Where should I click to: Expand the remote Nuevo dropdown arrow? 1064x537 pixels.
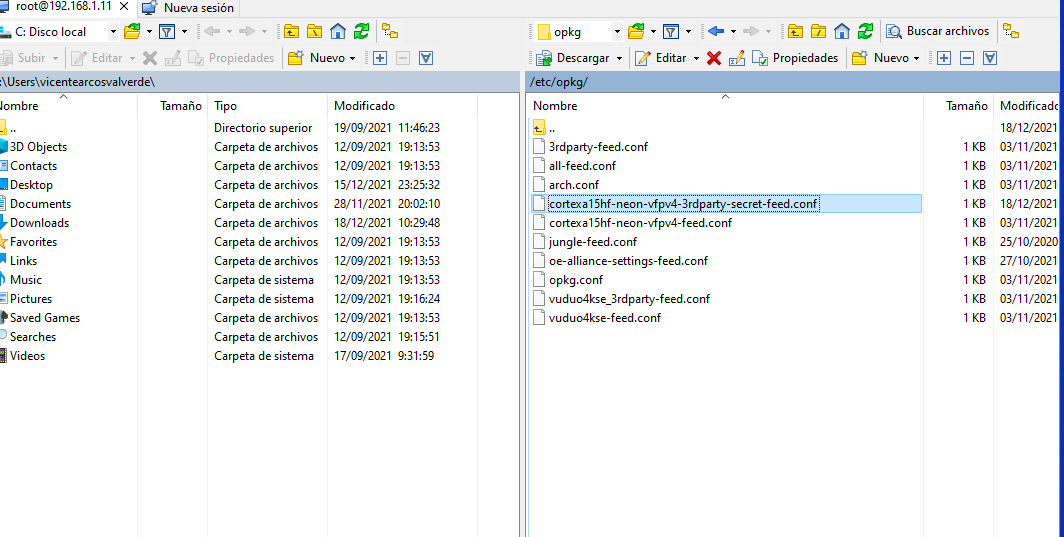(917, 58)
